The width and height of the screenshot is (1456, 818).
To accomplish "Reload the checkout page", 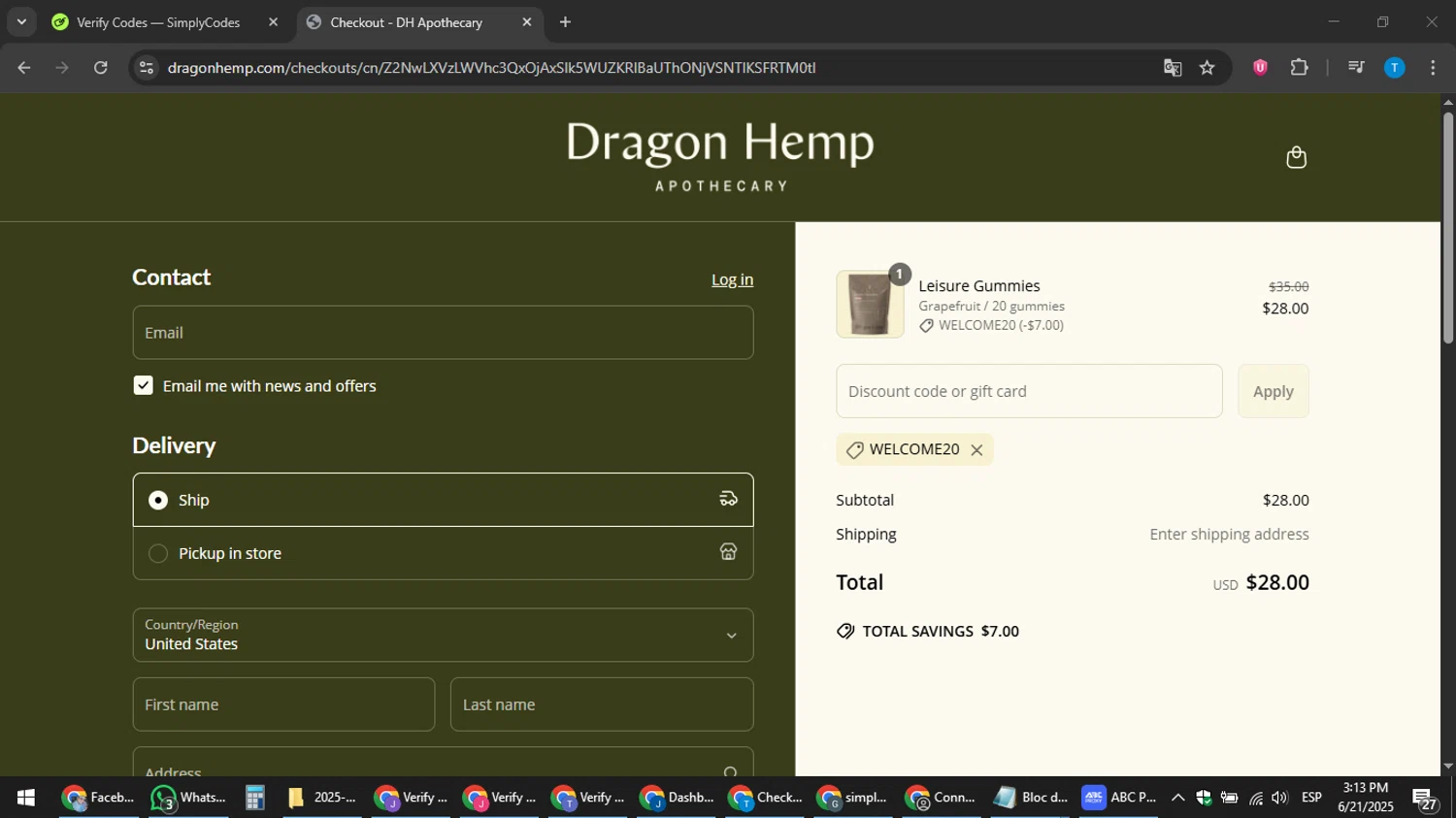I will [x=101, y=68].
